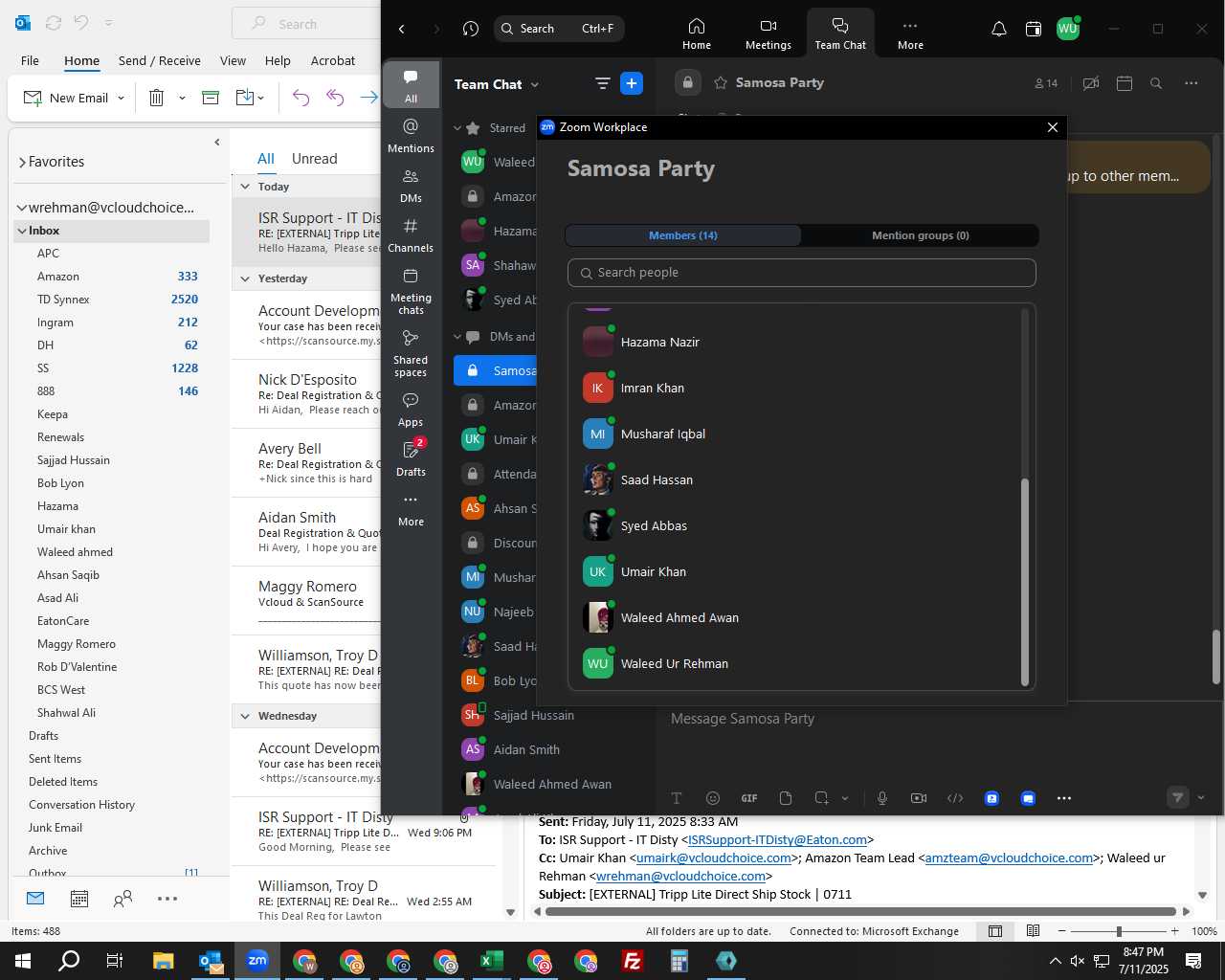Switch to Outlook People view
Screen dimensions: 1225x980
pyautogui.click(x=122, y=899)
